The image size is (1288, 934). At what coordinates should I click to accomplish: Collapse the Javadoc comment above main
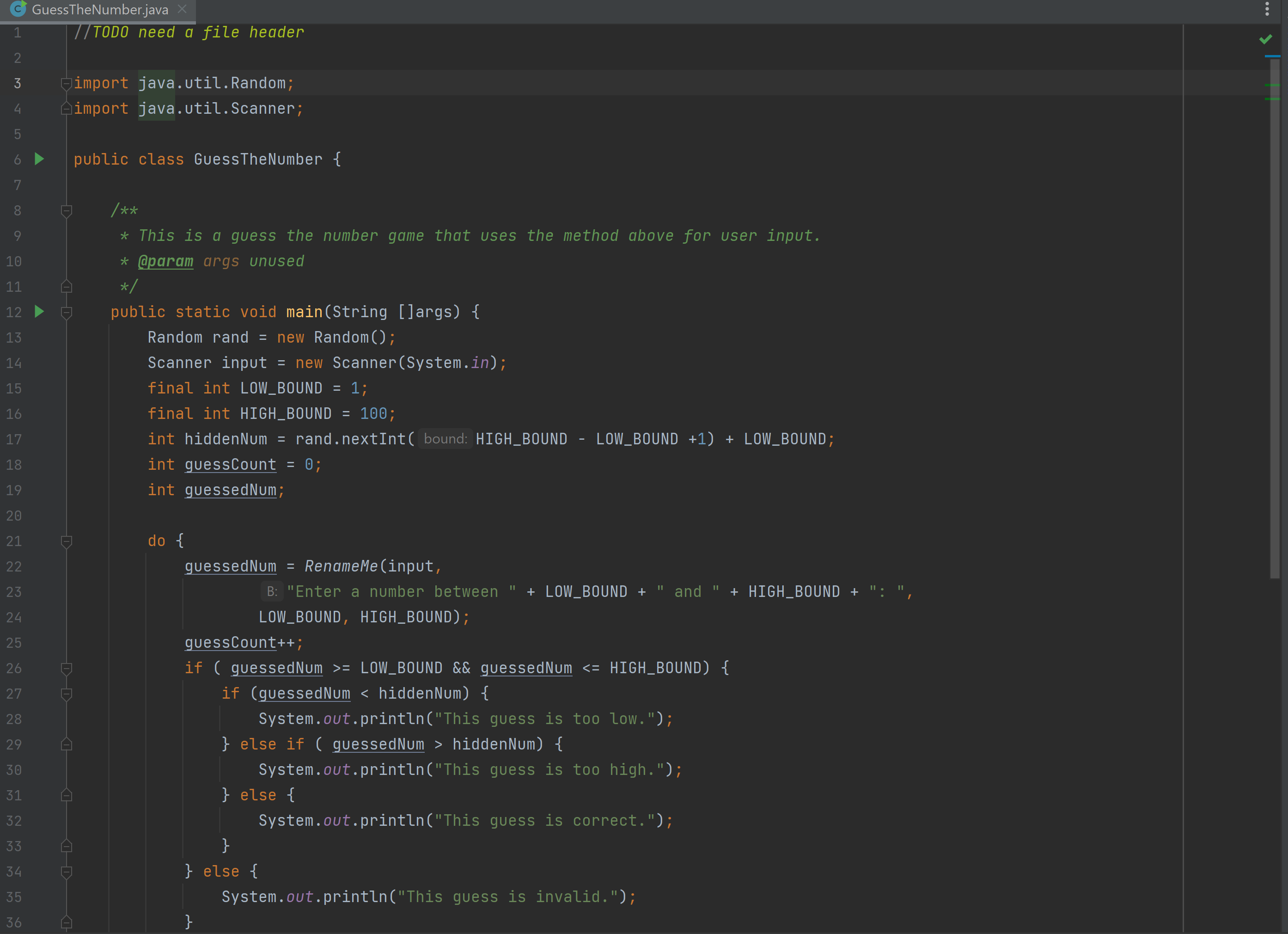pyautogui.click(x=66, y=210)
